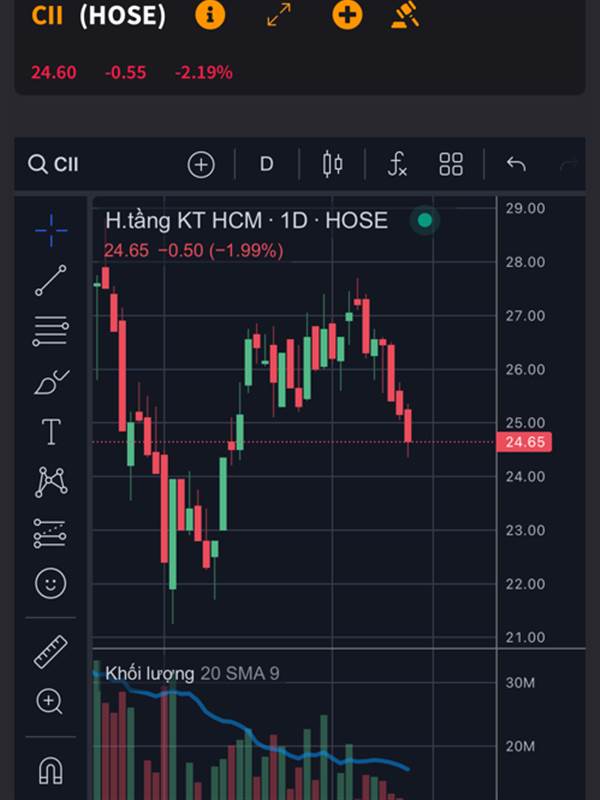Toggle the magnet snap mode

(x=51, y=770)
